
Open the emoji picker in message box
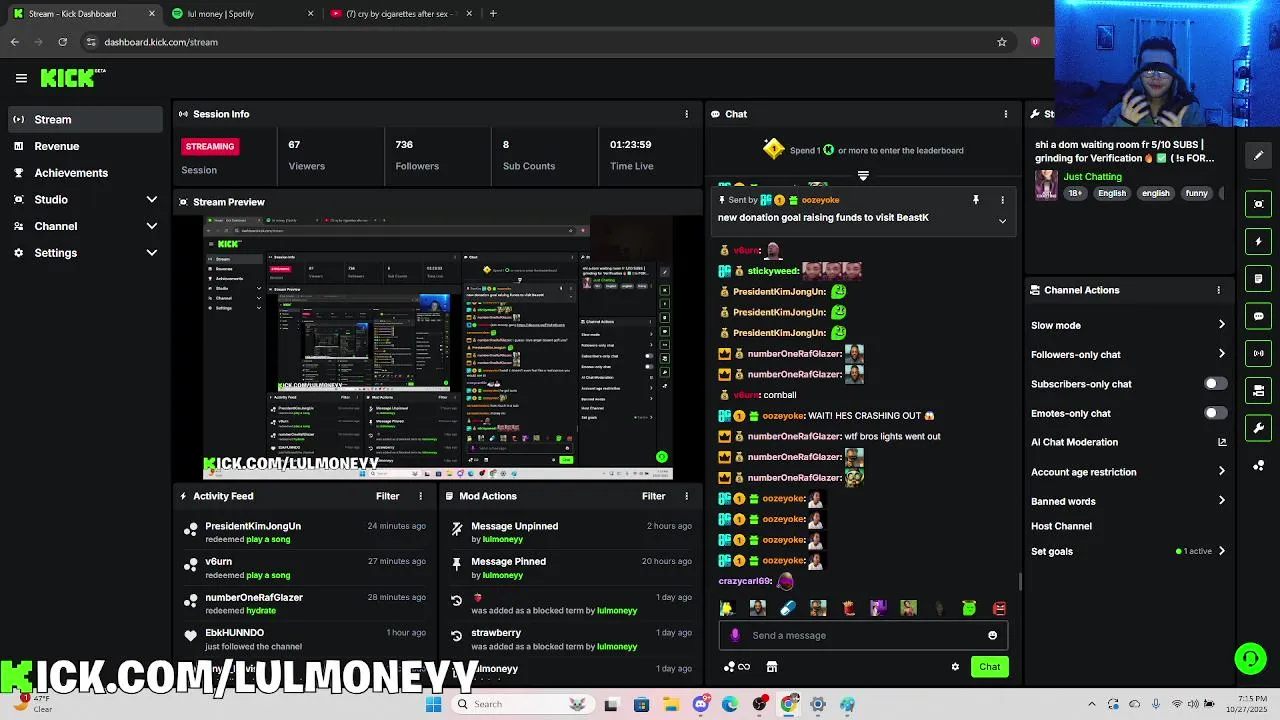992,635
